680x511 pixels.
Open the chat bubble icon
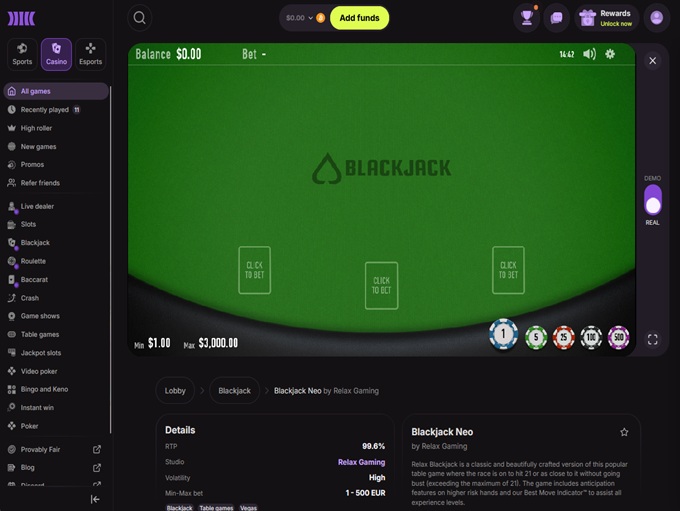(x=556, y=18)
